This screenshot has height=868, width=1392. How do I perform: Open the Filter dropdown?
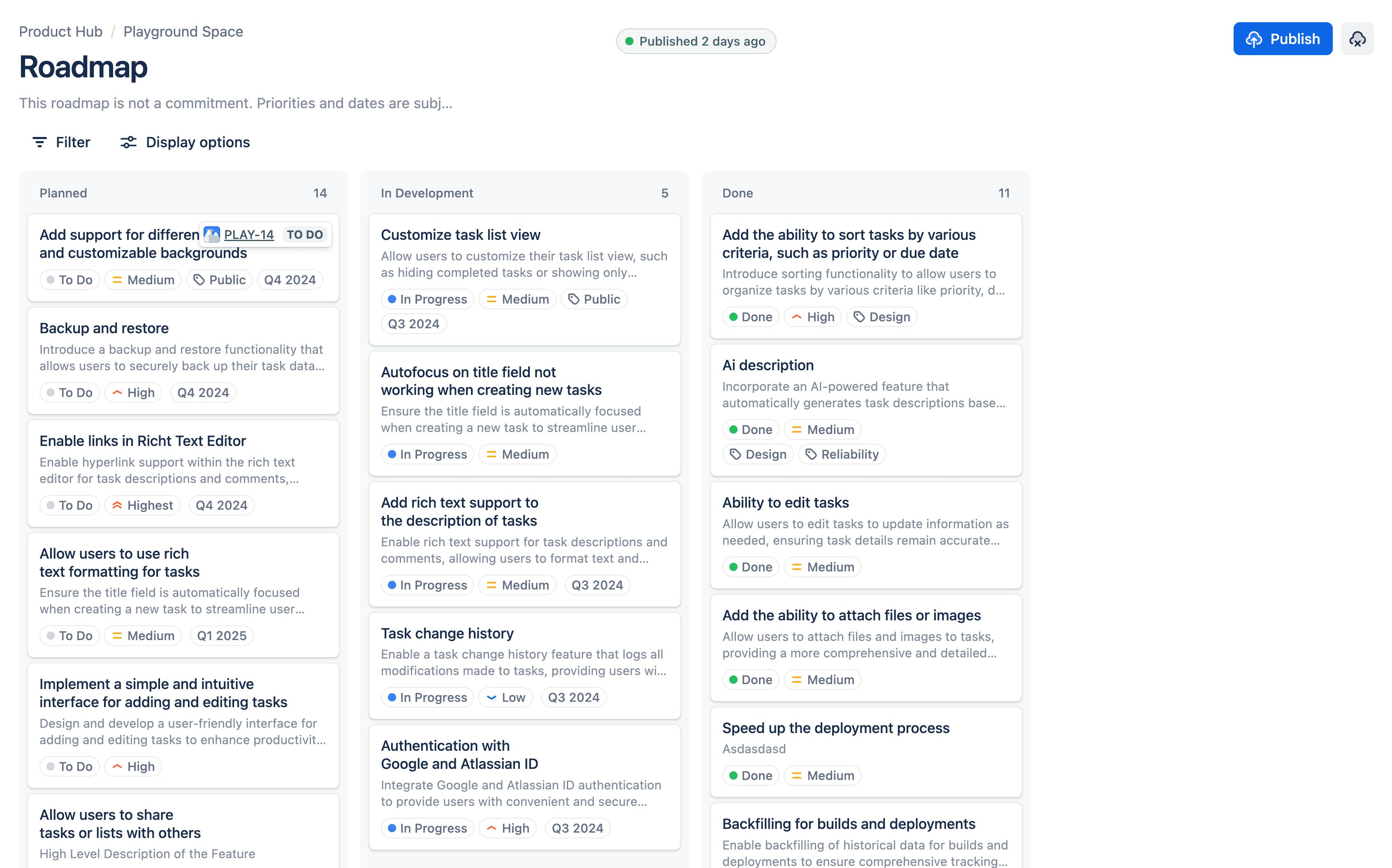click(x=72, y=142)
